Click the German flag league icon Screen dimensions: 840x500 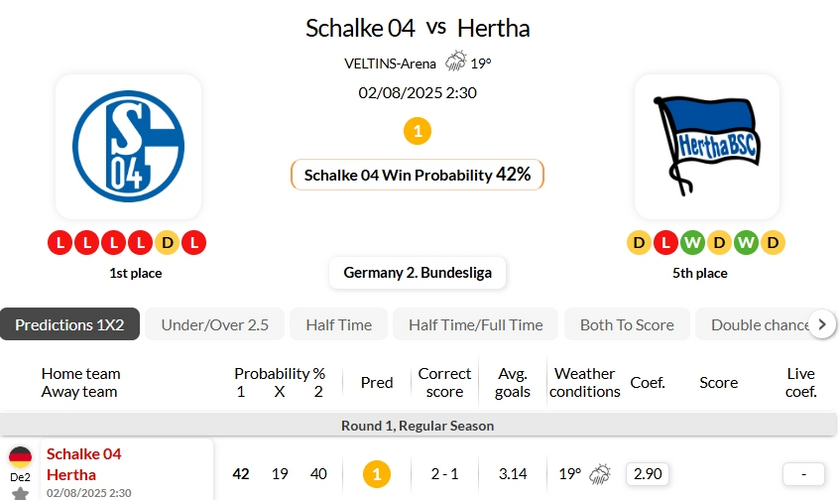pos(20,458)
